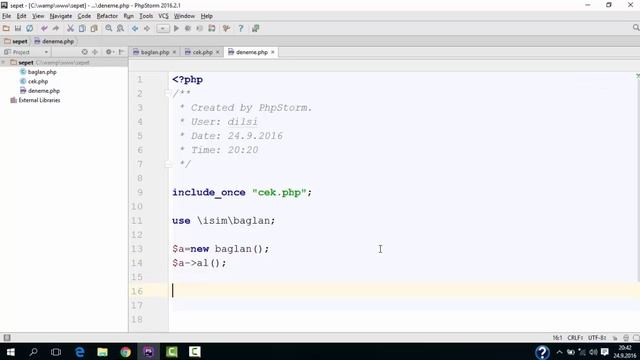640x360 pixels.
Task: Click the Listen for debug connections icon
Action: tap(200, 28)
